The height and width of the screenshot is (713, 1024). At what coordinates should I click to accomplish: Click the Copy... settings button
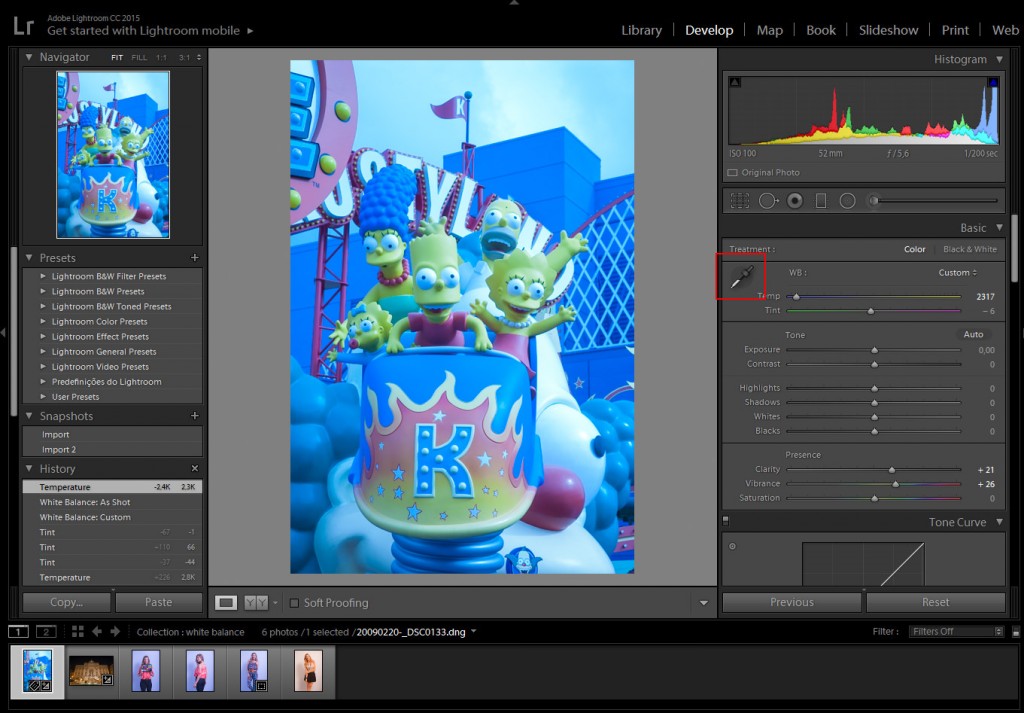(x=67, y=603)
